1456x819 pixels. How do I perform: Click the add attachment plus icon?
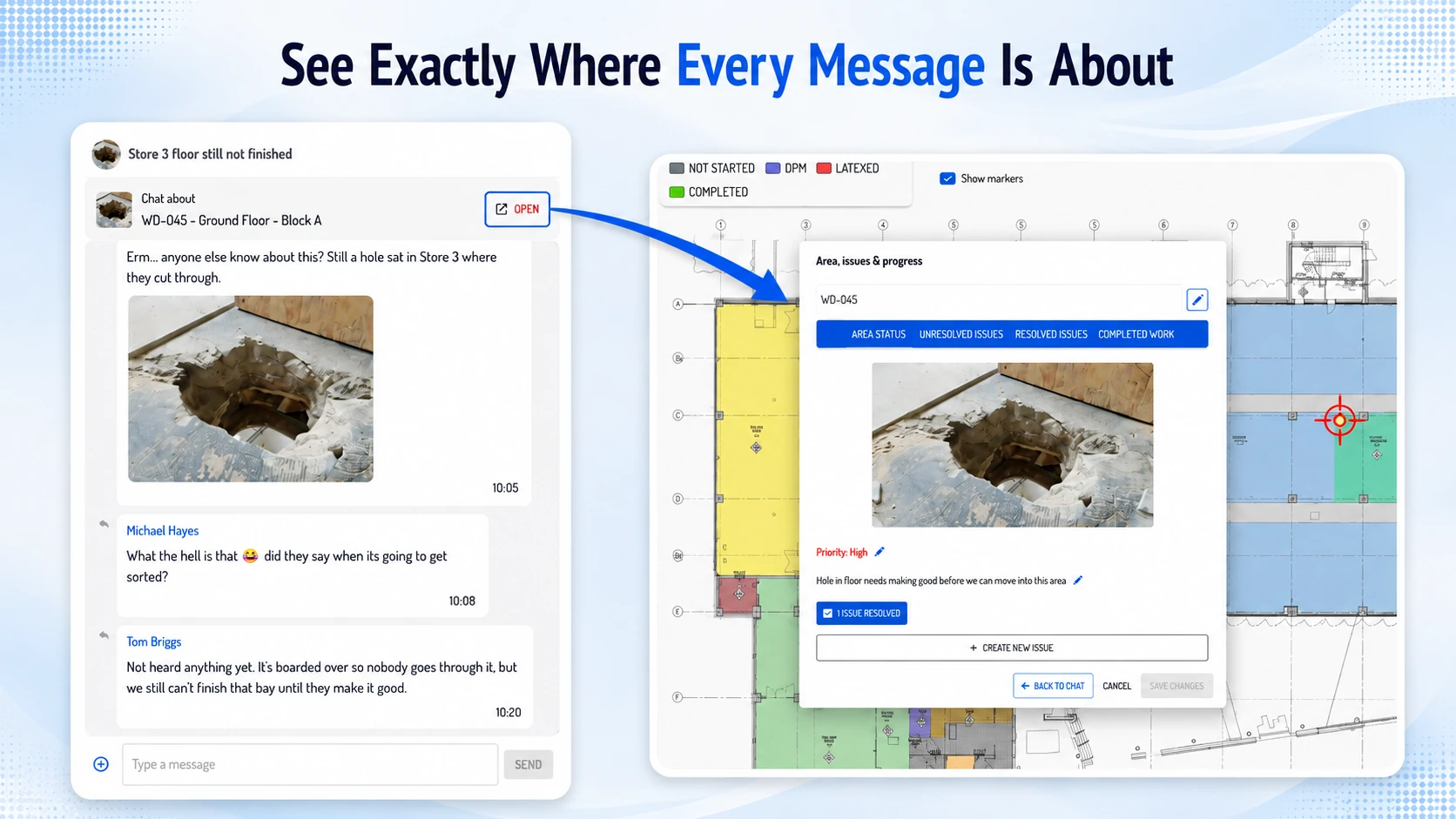101,764
